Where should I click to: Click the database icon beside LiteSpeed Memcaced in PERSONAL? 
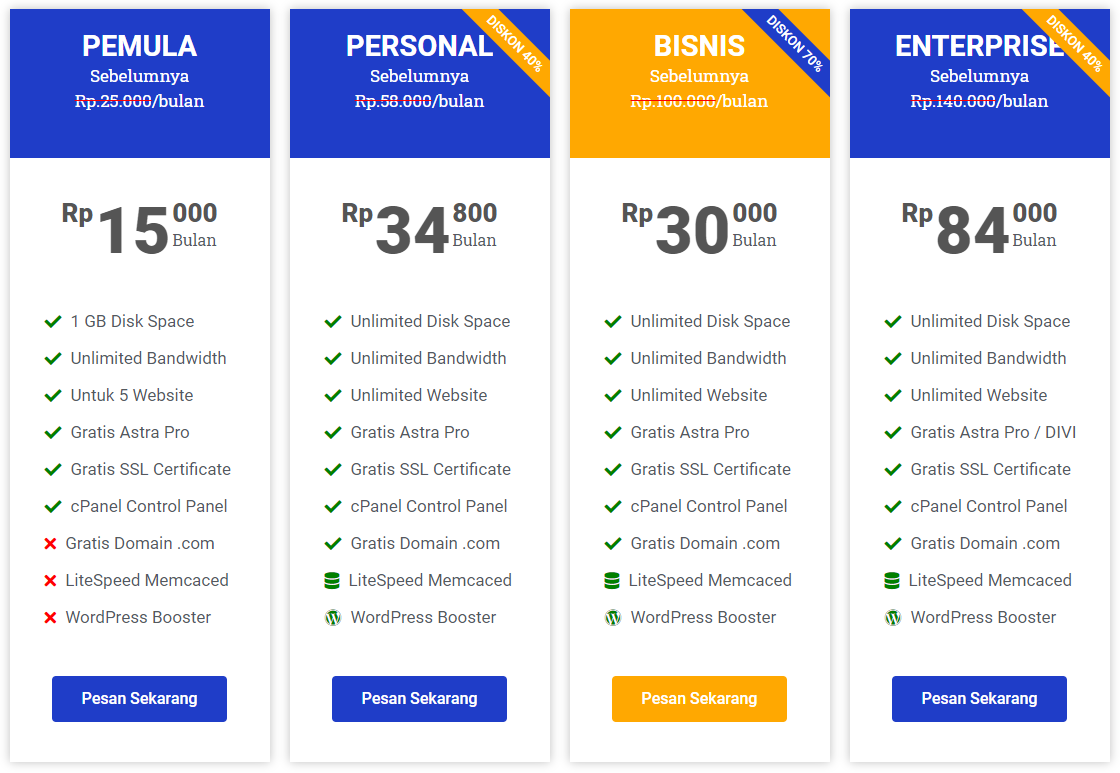coord(332,580)
